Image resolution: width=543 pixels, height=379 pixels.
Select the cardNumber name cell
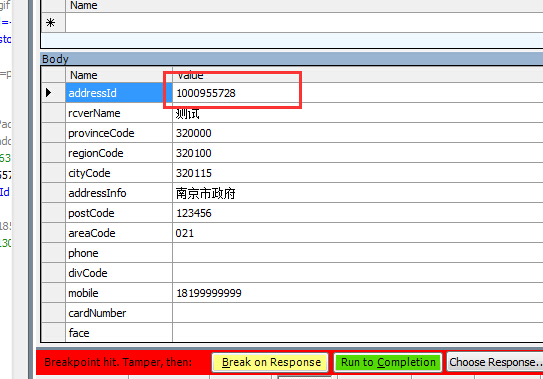(x=119, y=313)
